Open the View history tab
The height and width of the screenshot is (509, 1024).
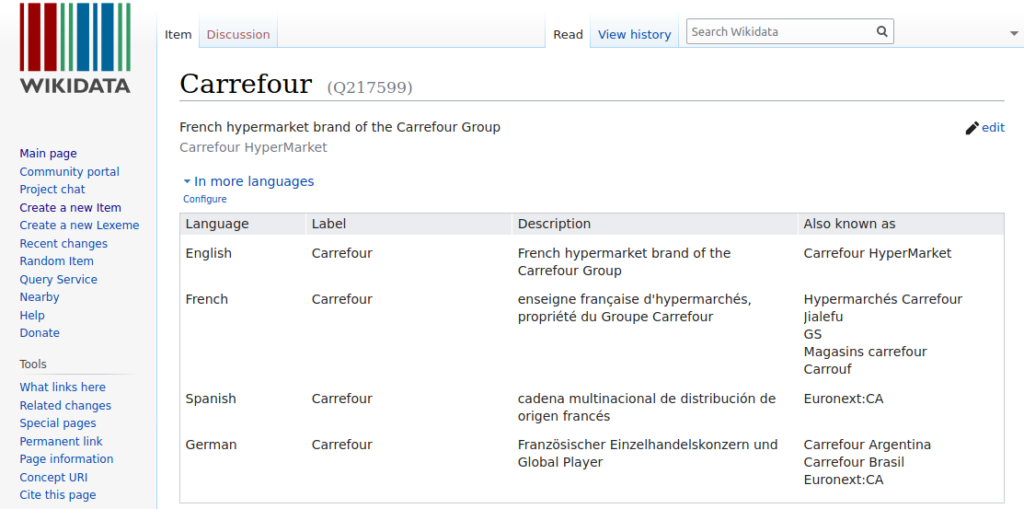(634, 35)
